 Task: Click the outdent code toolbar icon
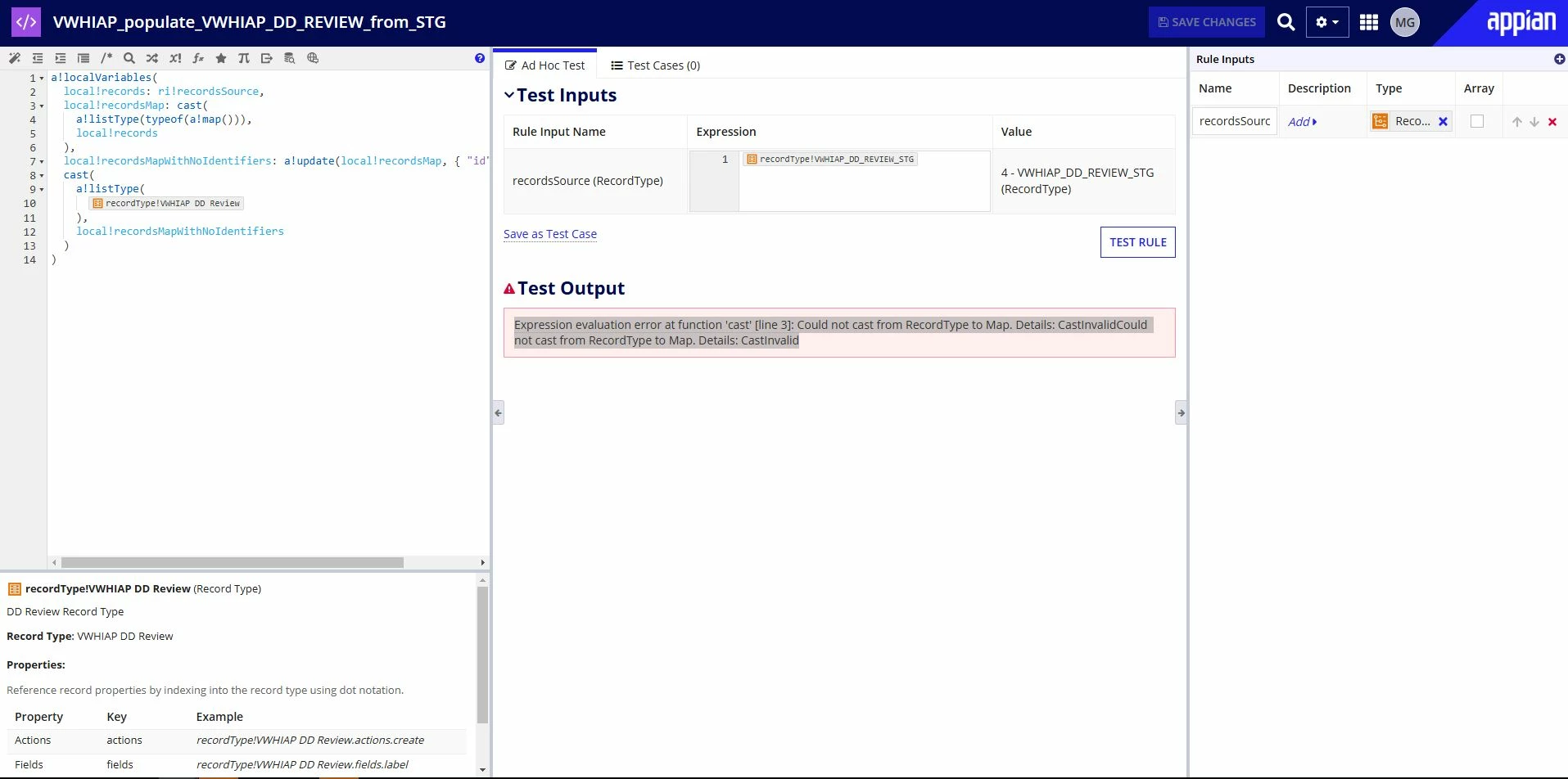(38, 58)
